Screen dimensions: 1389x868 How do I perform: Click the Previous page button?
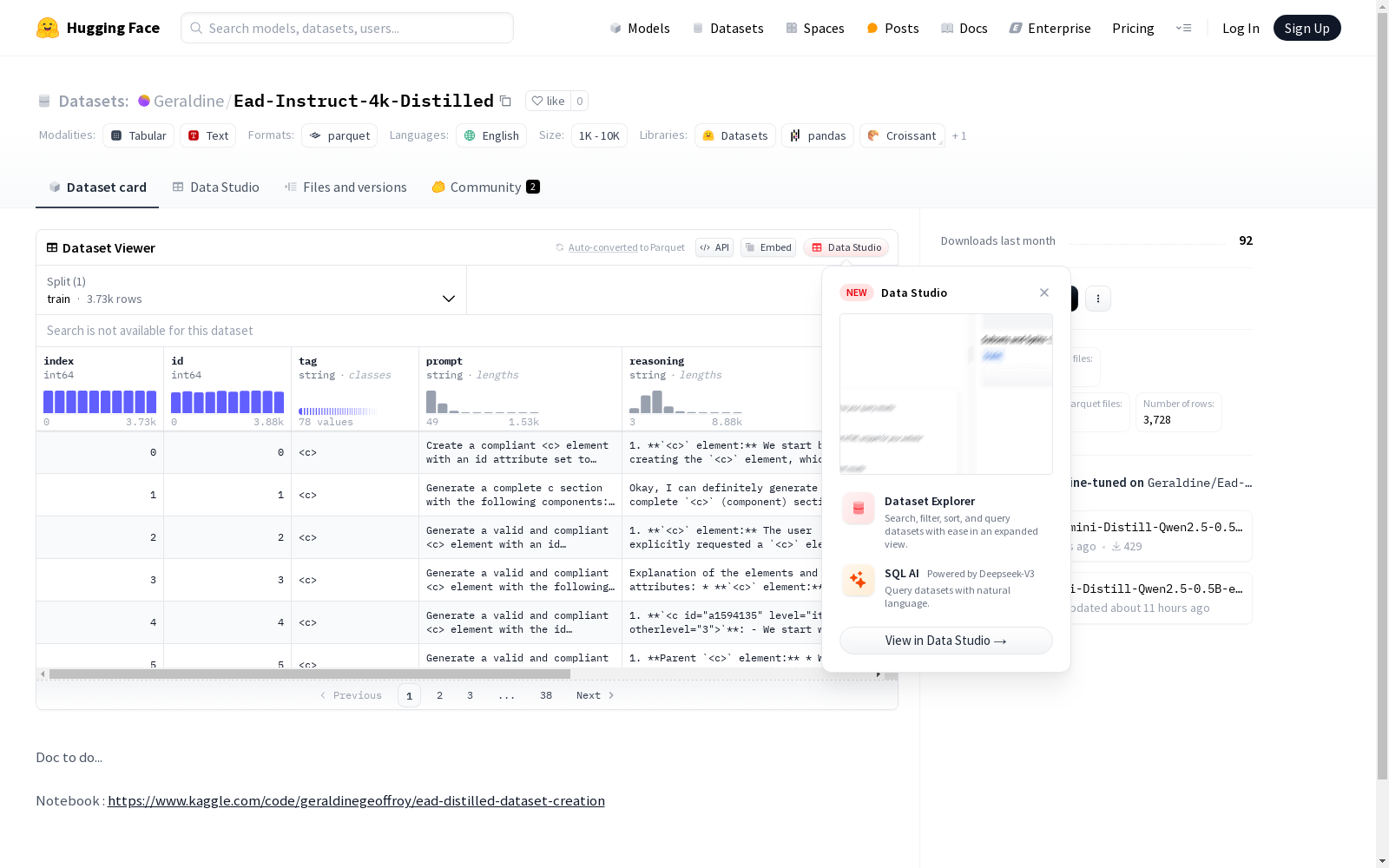(351, 695)
